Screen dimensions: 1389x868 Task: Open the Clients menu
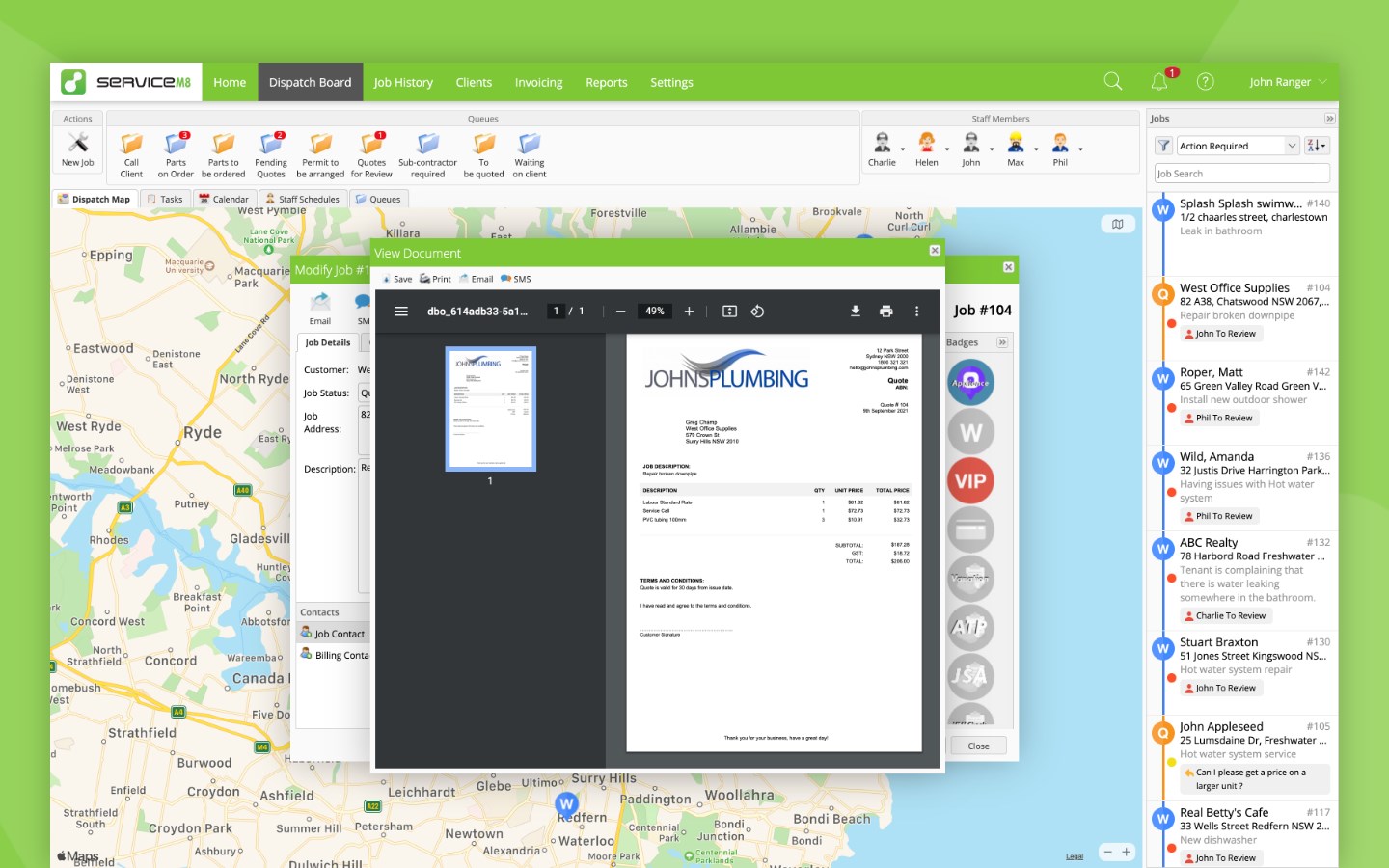point(474,82)
